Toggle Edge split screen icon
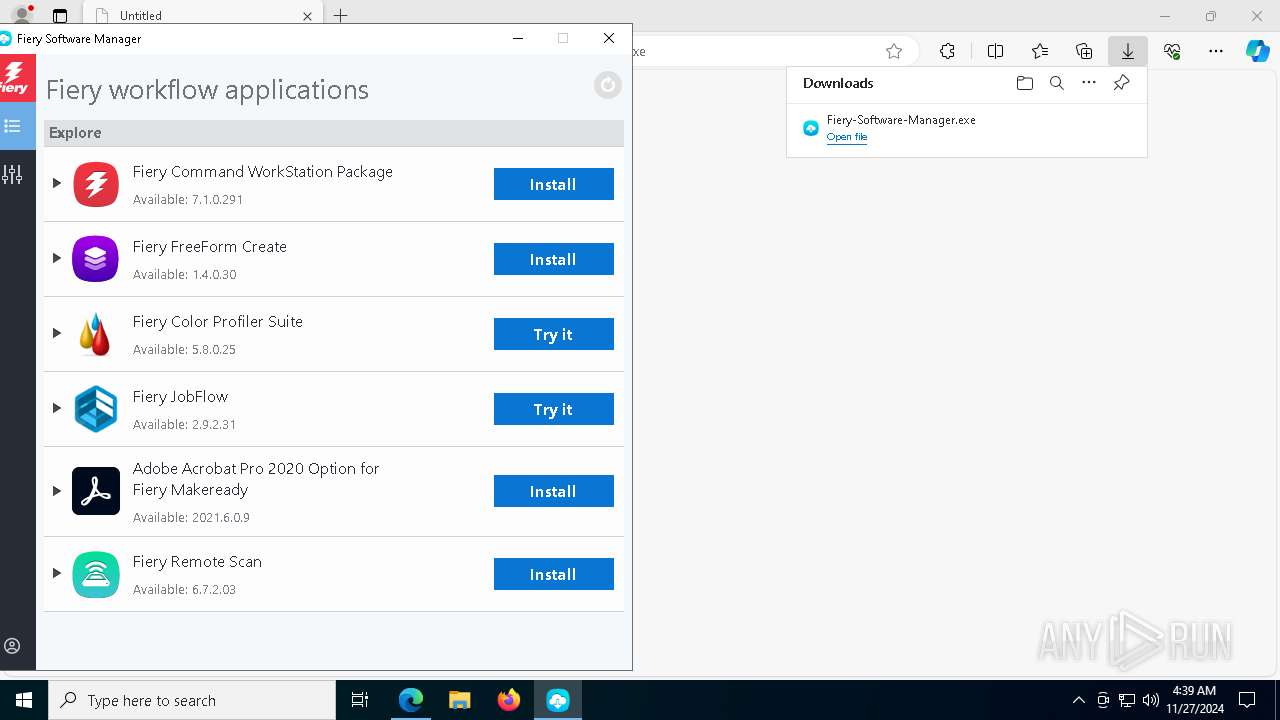This screenshot has width=1280, height=720. coord(995,51)
